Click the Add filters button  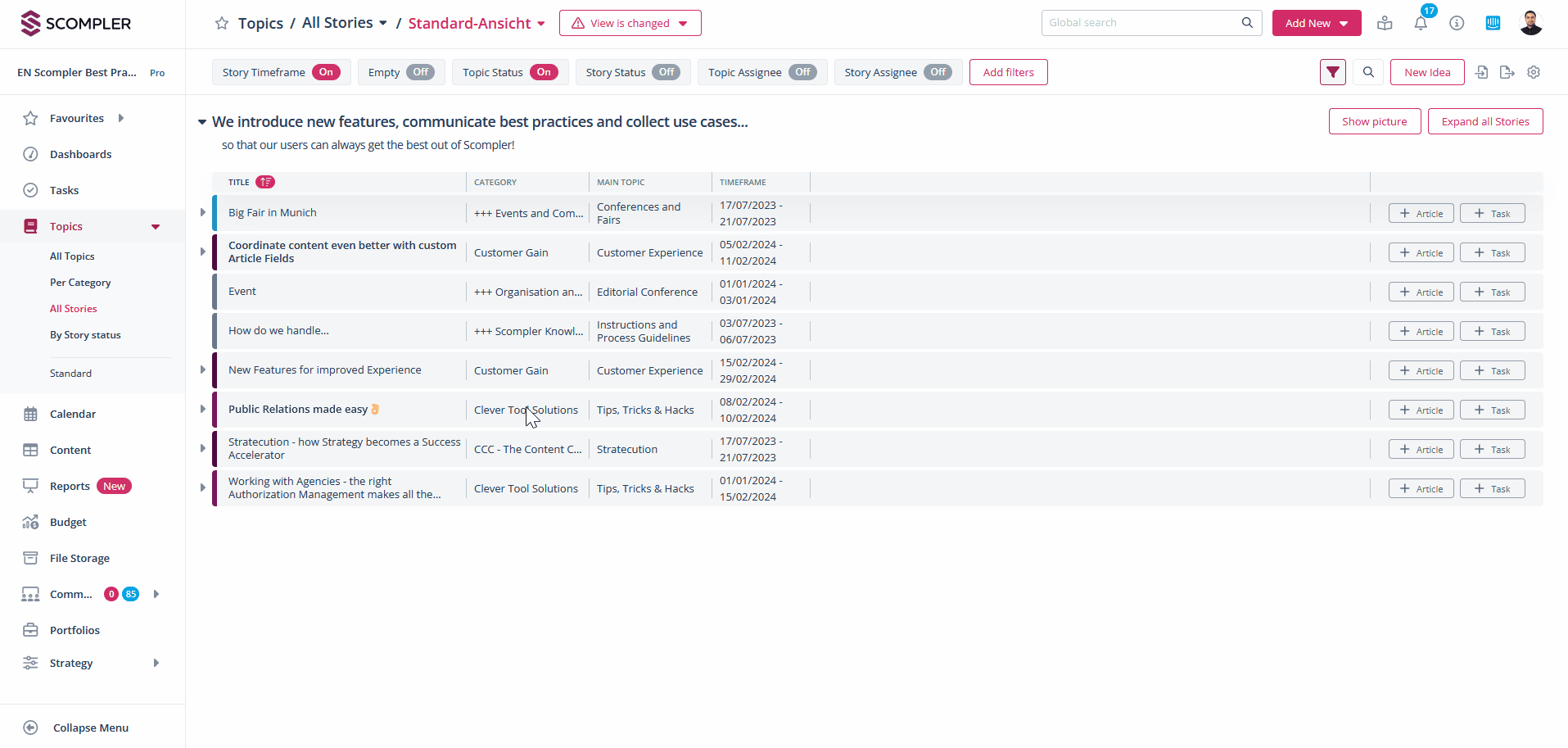1008,72
